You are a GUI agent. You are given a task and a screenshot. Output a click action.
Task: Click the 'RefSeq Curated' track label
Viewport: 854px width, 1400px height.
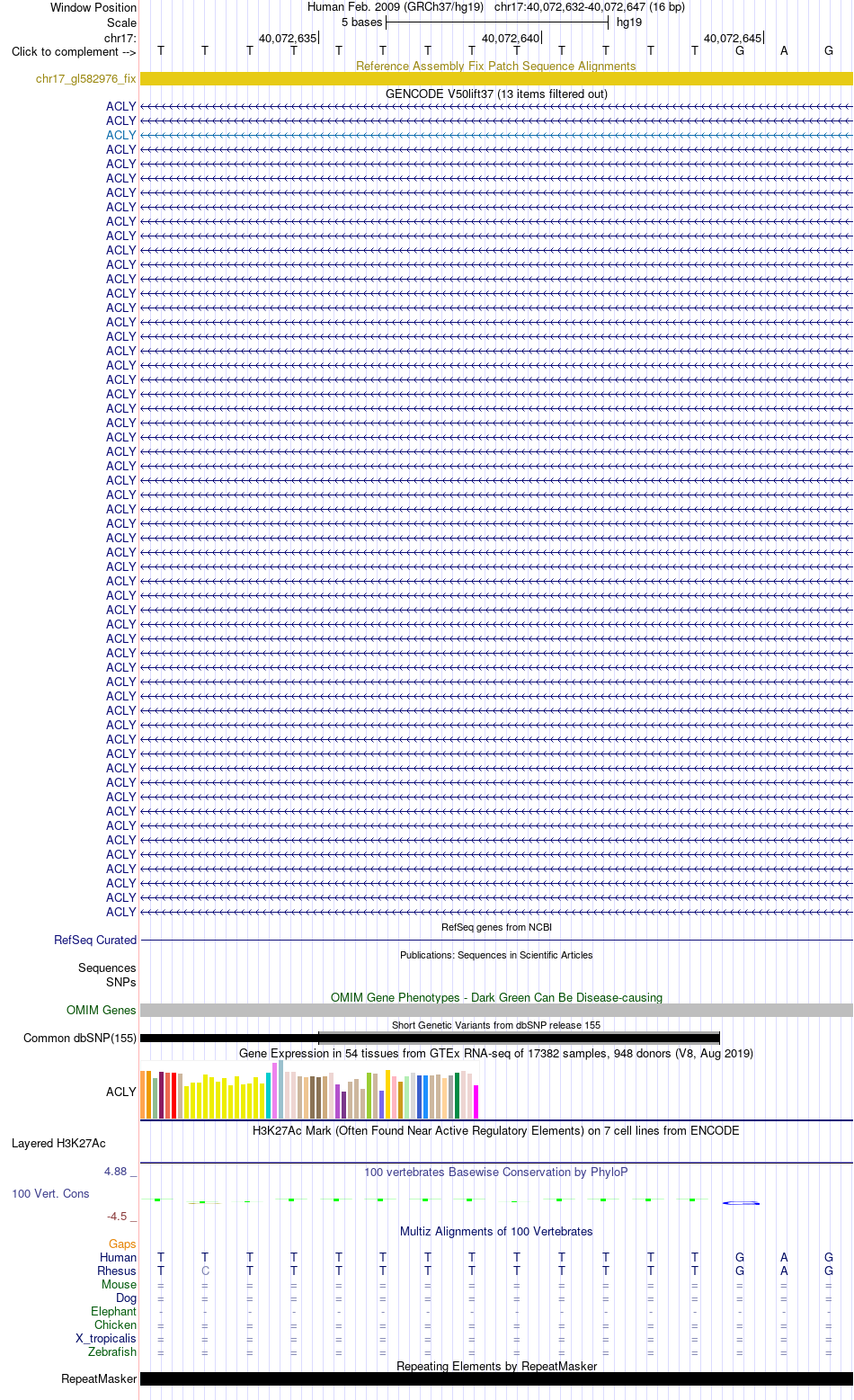pyautogui.click(x=95, y=940)
